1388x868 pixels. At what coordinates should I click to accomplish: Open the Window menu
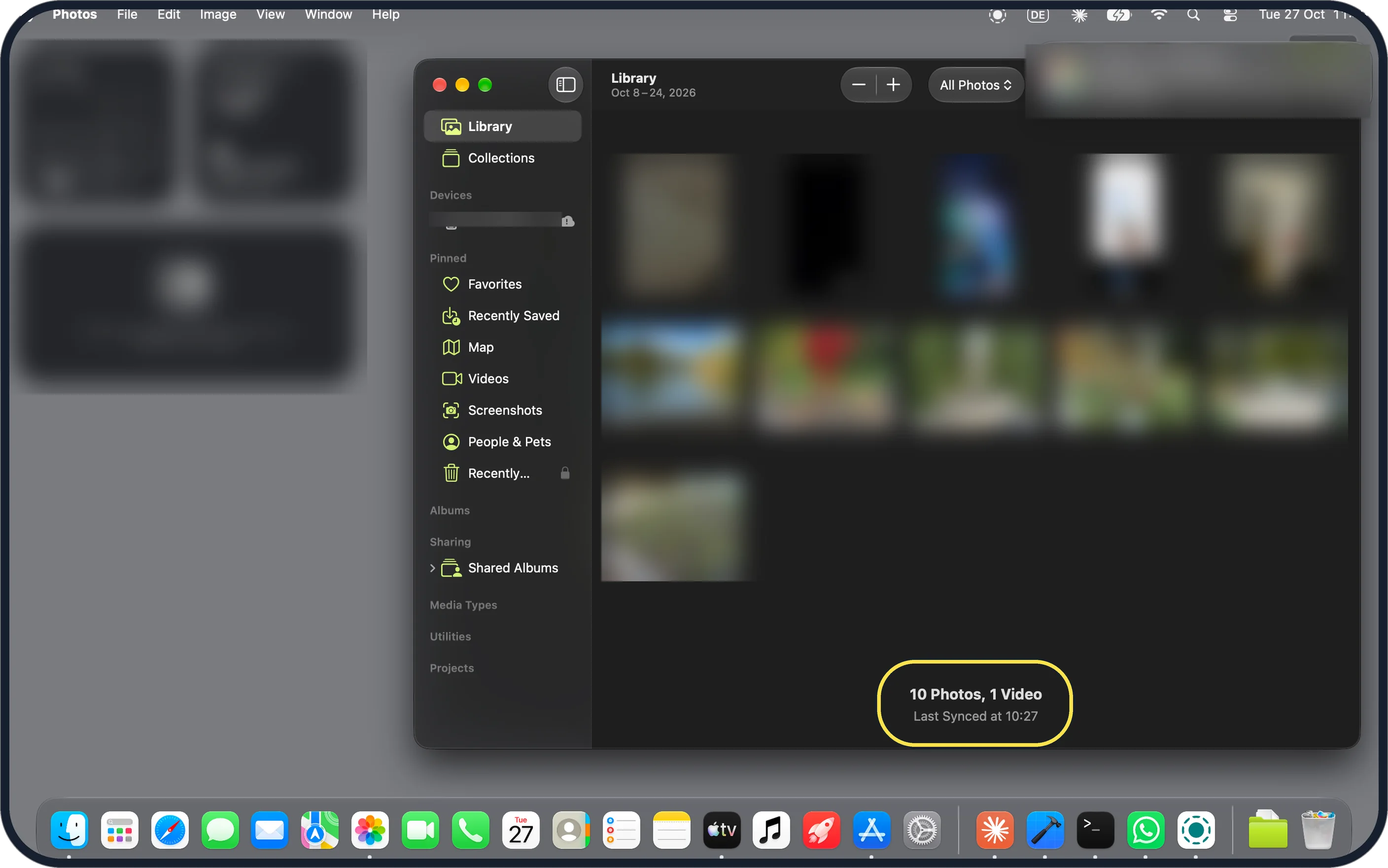(328, 14)
